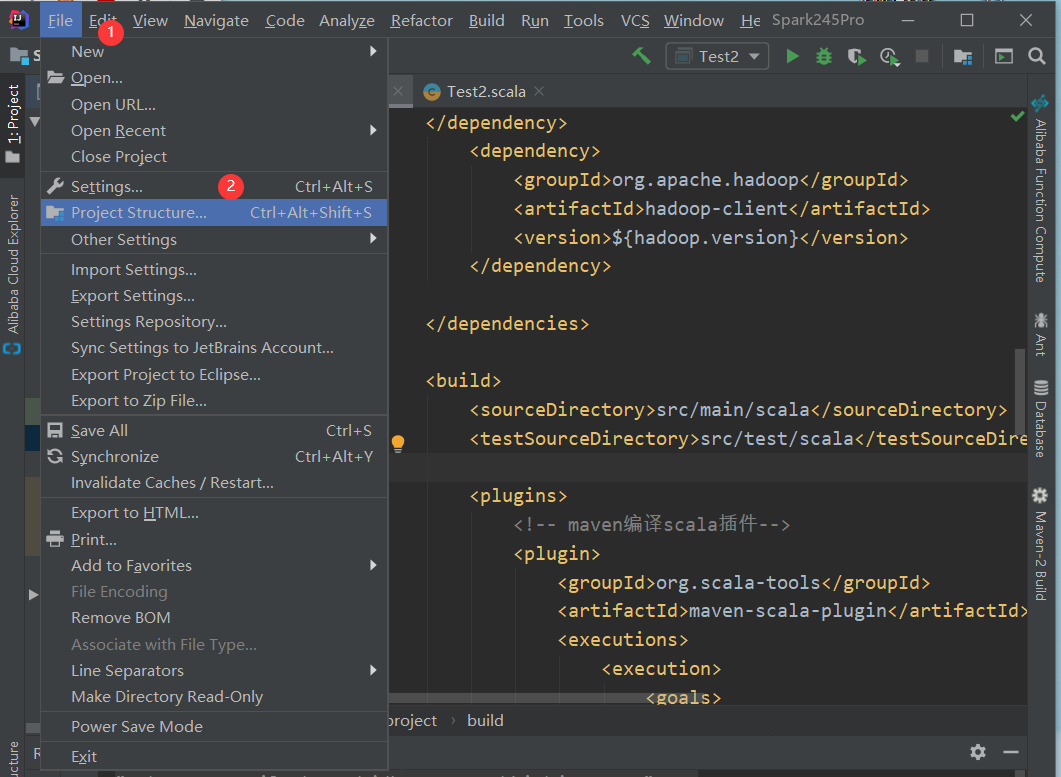Screen dimensions: 1061x777
Task: Open Project Structure folder icon in toolbar
Action: coord(962,57)
